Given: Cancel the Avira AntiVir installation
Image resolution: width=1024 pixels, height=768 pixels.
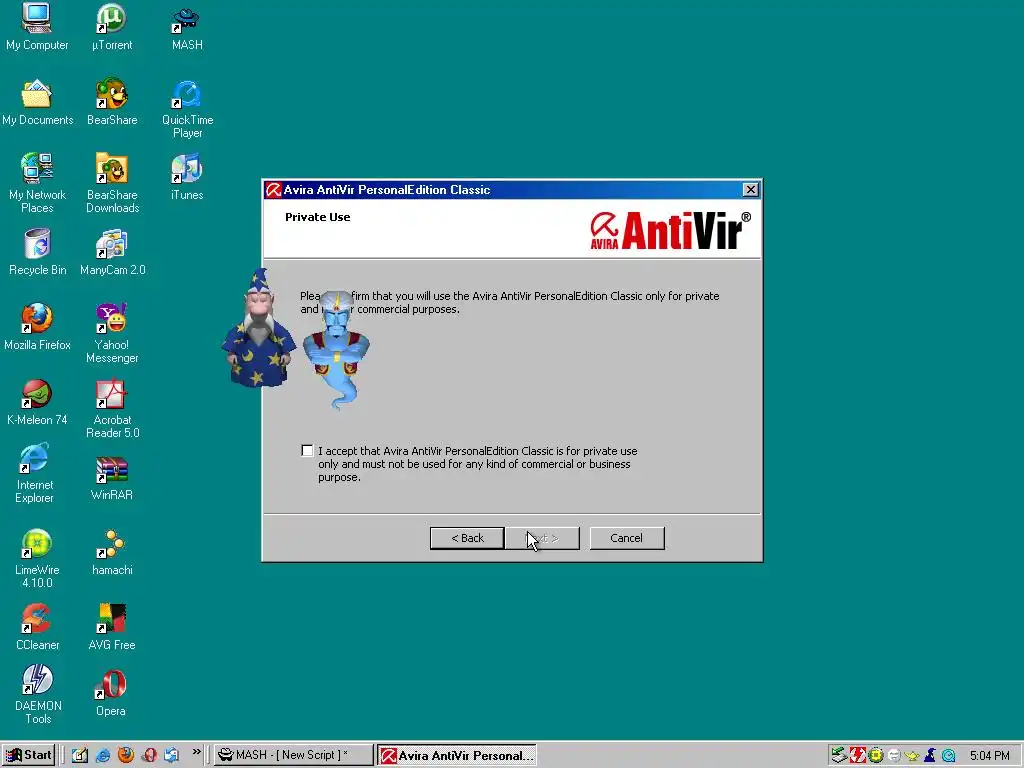Looking at the screenshot, I should (627, 538).
